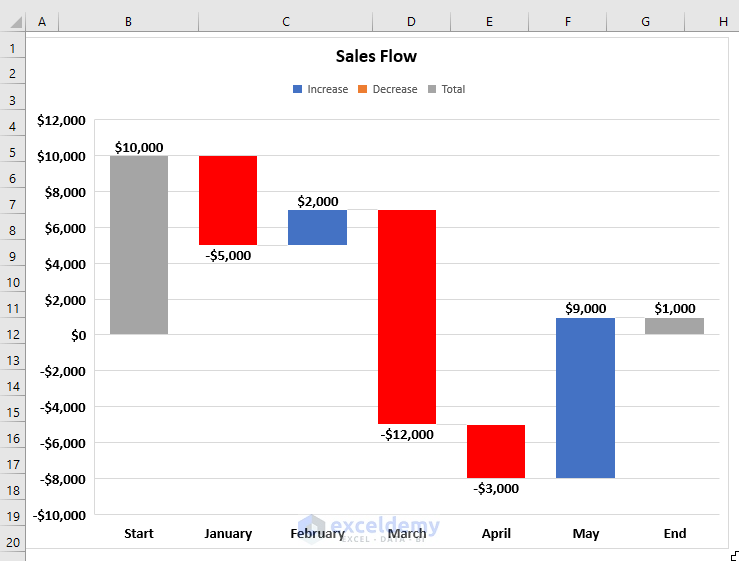The image size is (739, 561).
Task: Click the $12,000 vertical axis label
Action: (x=61, y=120)
